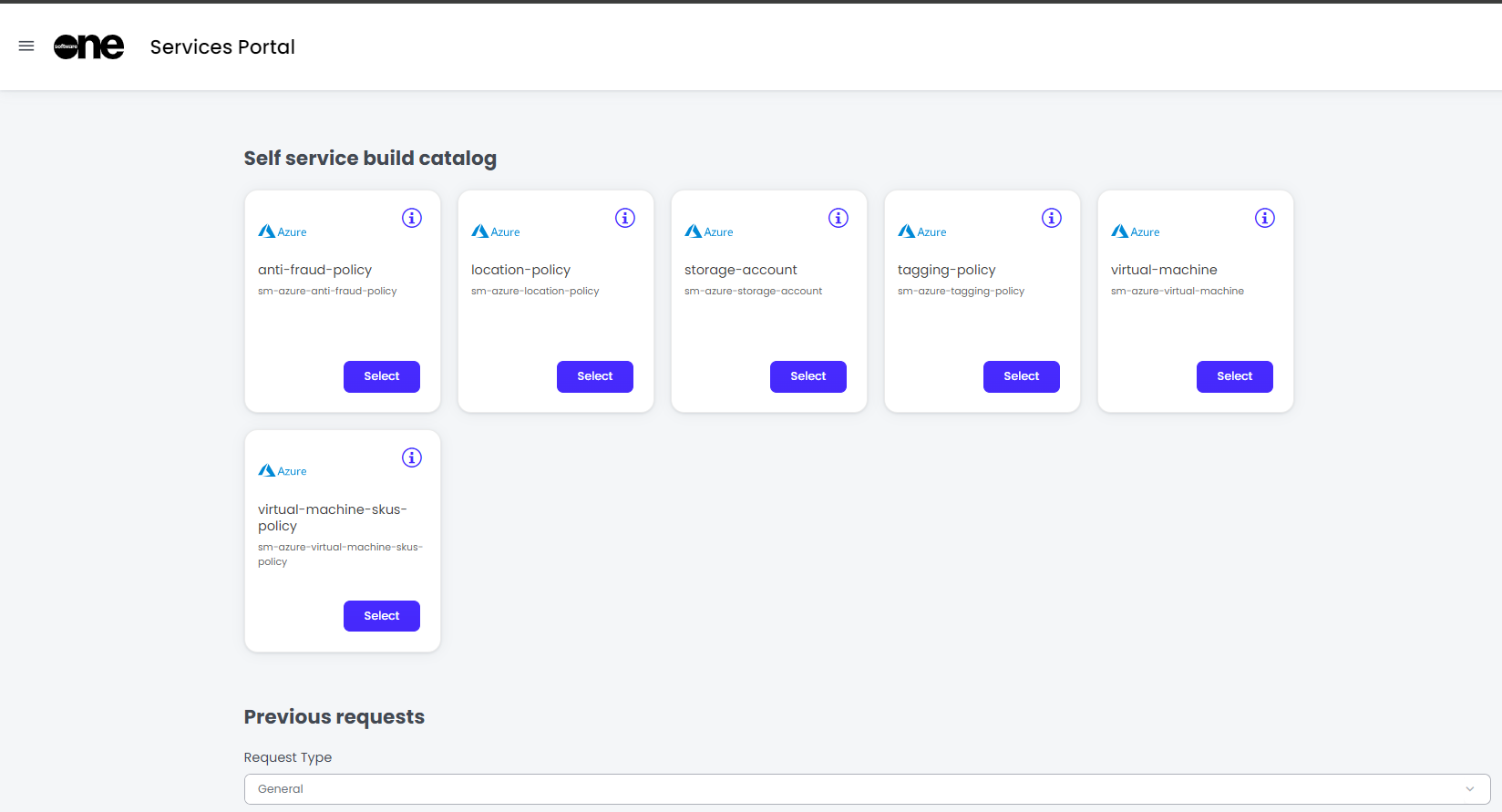1502x812 pixels.
Task: Select the storage-account build
Action: click(x=808, y=376)
